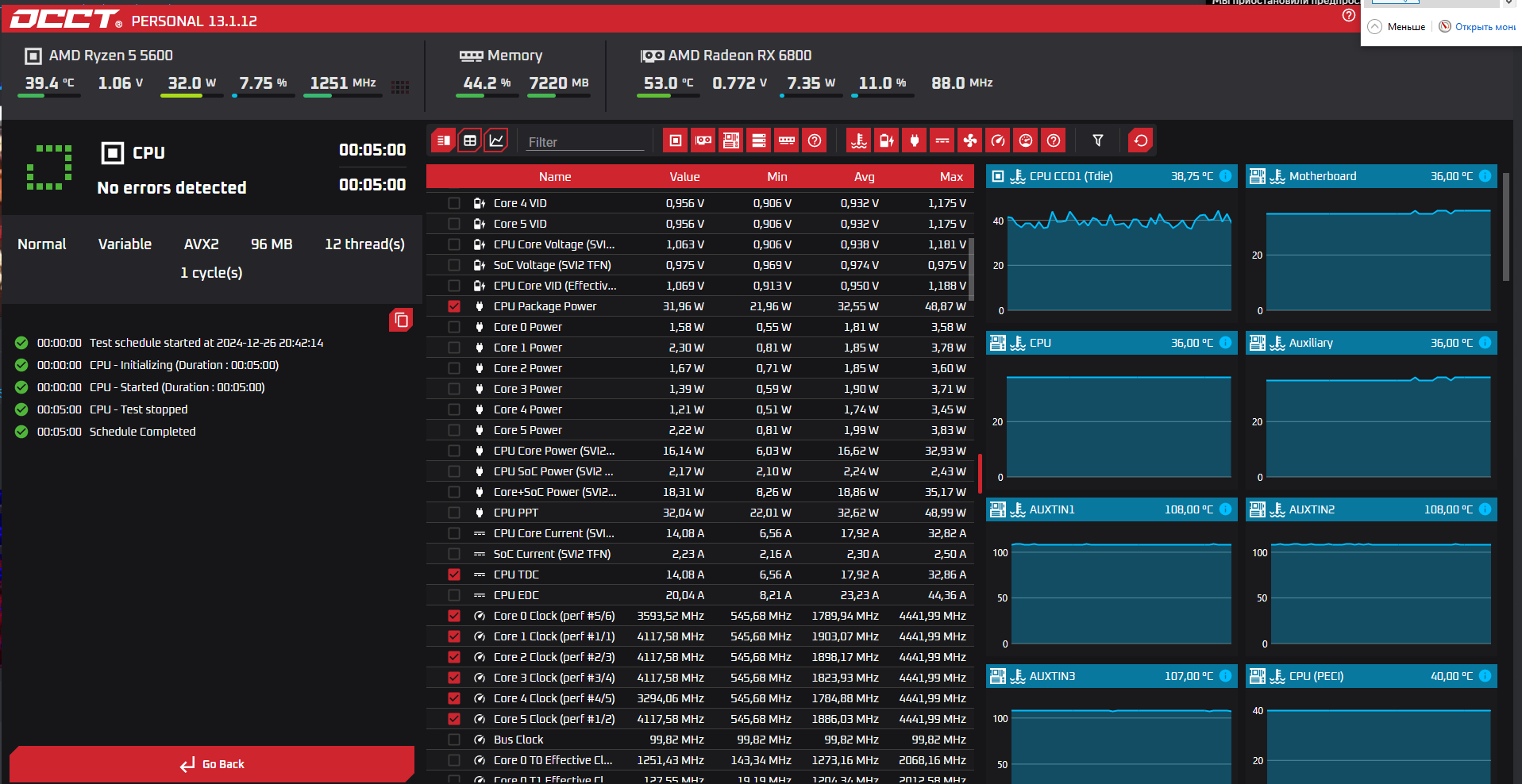Toggle the fan sensor type filter icon

970,140
